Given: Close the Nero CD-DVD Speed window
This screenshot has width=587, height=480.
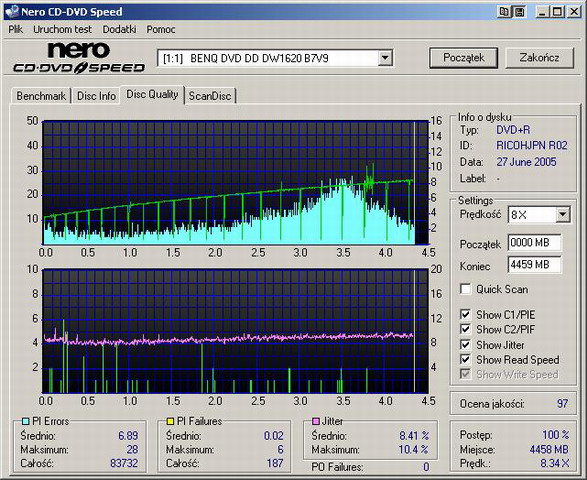Looking at the screenshot, I should (574, 12).
